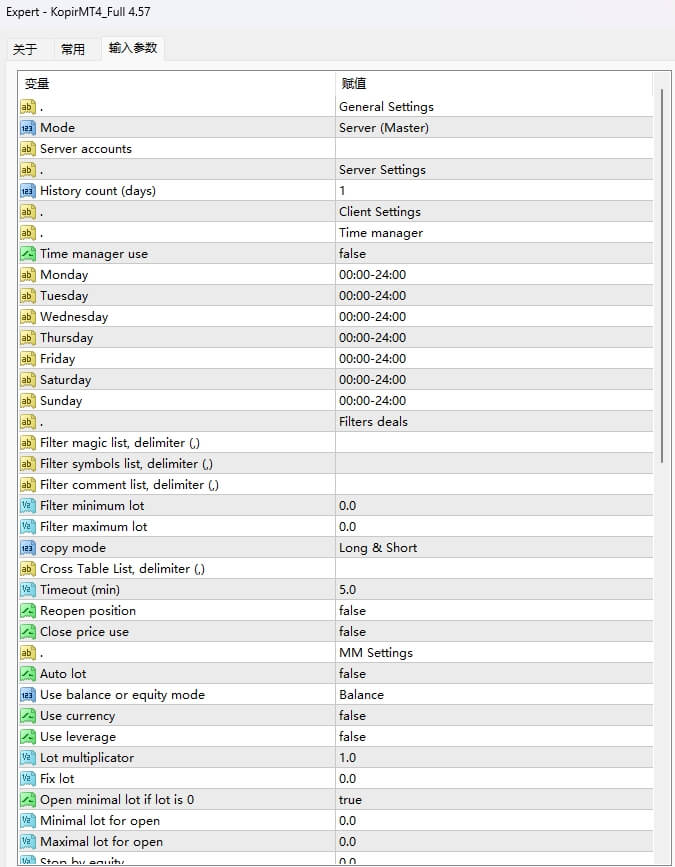Click the Friday value field 00:00-24:00
Screen dimensions: 675x867
(372, 359)
